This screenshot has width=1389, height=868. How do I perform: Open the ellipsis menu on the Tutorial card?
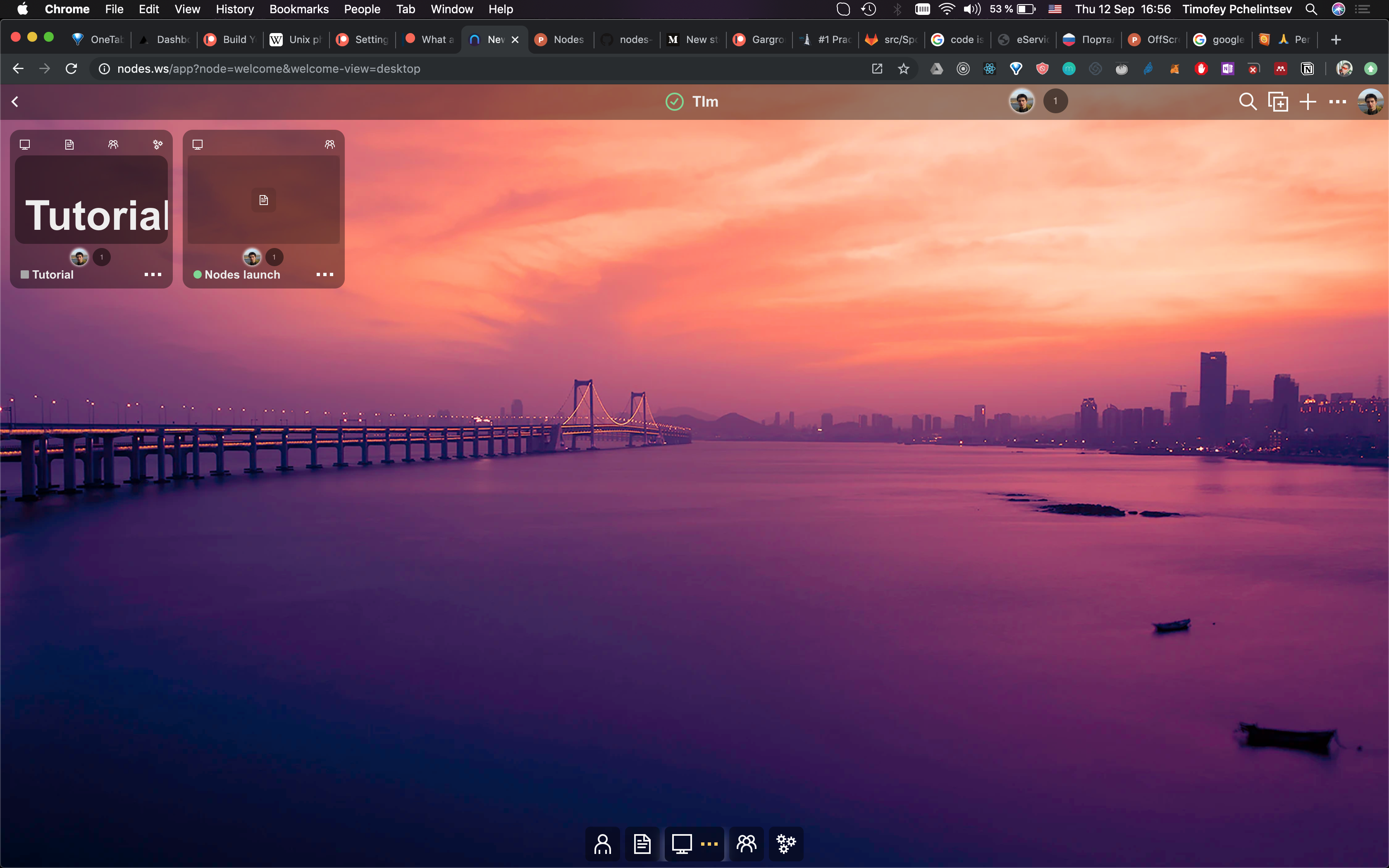(153, 274)
